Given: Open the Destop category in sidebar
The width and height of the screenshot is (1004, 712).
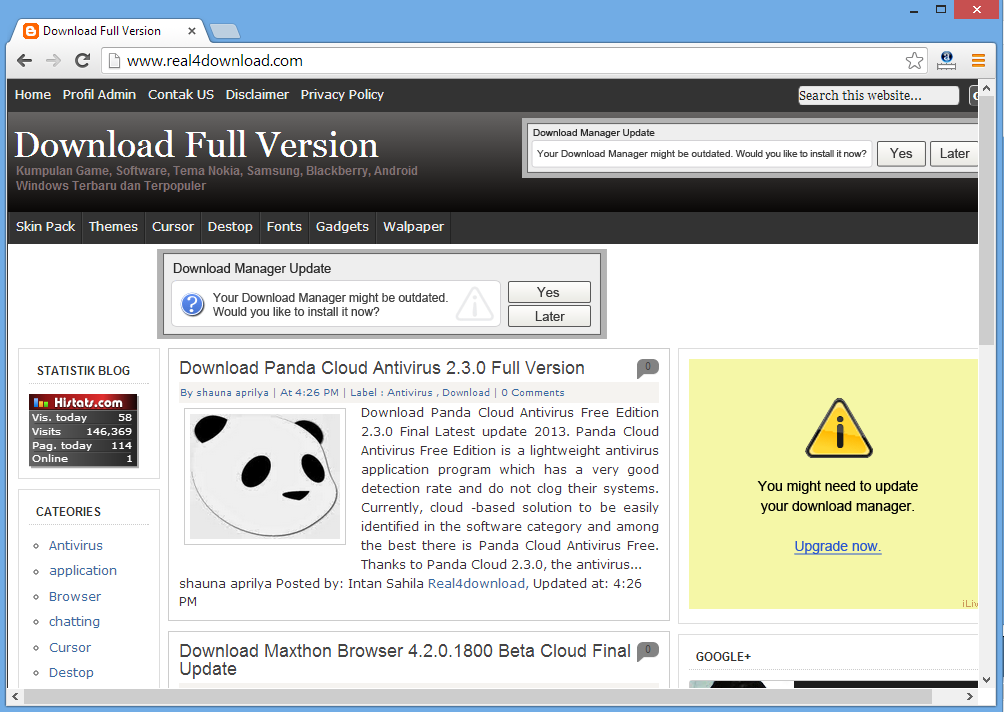Looking at the screenshot, I should [71, 672].
